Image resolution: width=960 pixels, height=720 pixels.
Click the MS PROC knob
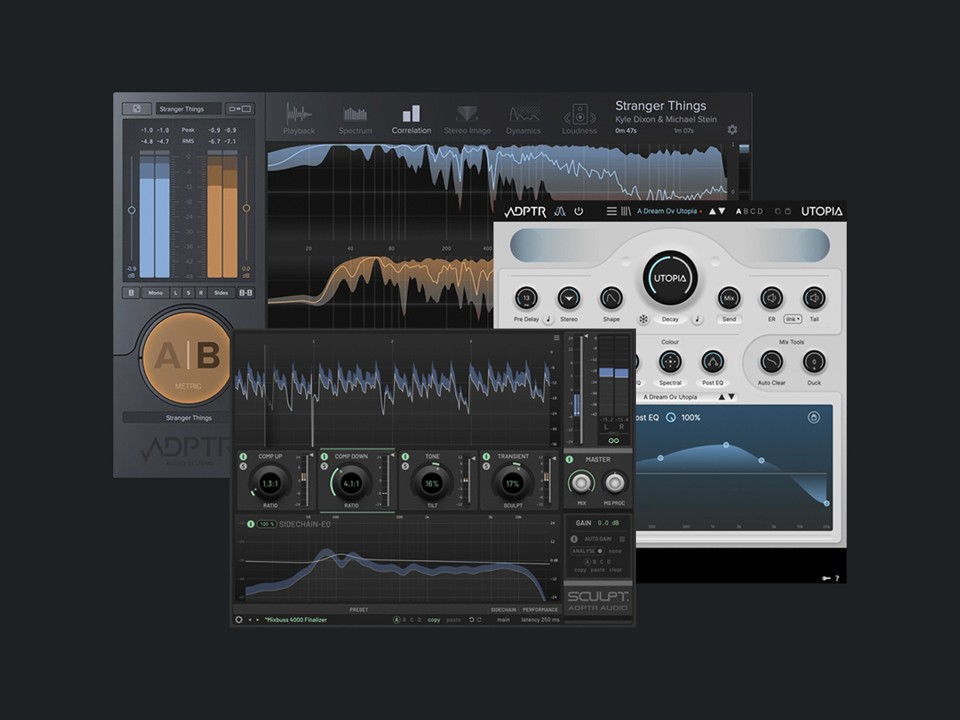pos(615,483)
